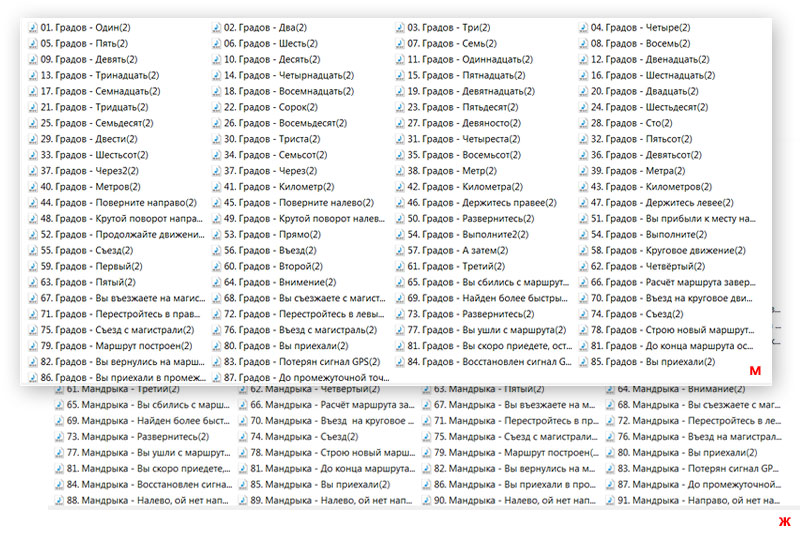Select the file '31. Градов - Четыреста(2)'
Viewport: 800px width, 536px height.
pyautogui.click(x=458, y=139)
